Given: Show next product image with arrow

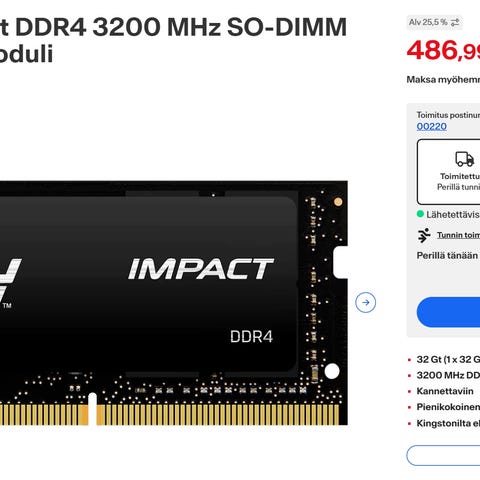Looking at the screenshot, I should 366,302.
